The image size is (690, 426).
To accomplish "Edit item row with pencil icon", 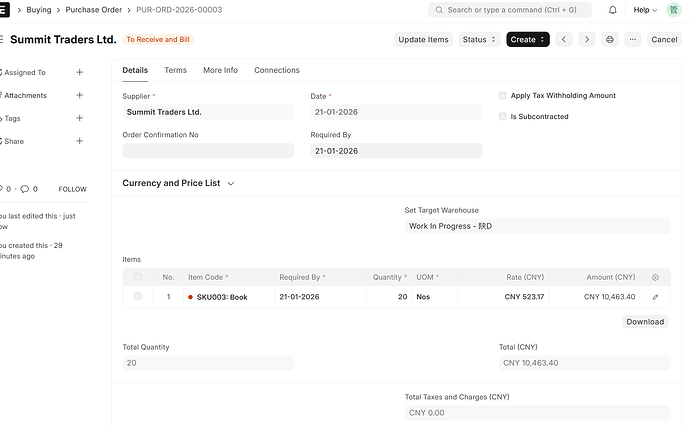I will [655, 297].
